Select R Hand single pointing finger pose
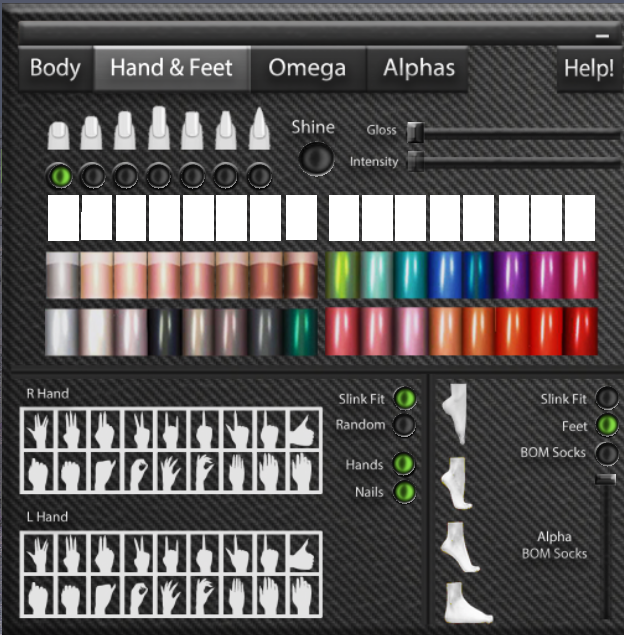Viewport: 624px width, 635px height. [204, 429]
